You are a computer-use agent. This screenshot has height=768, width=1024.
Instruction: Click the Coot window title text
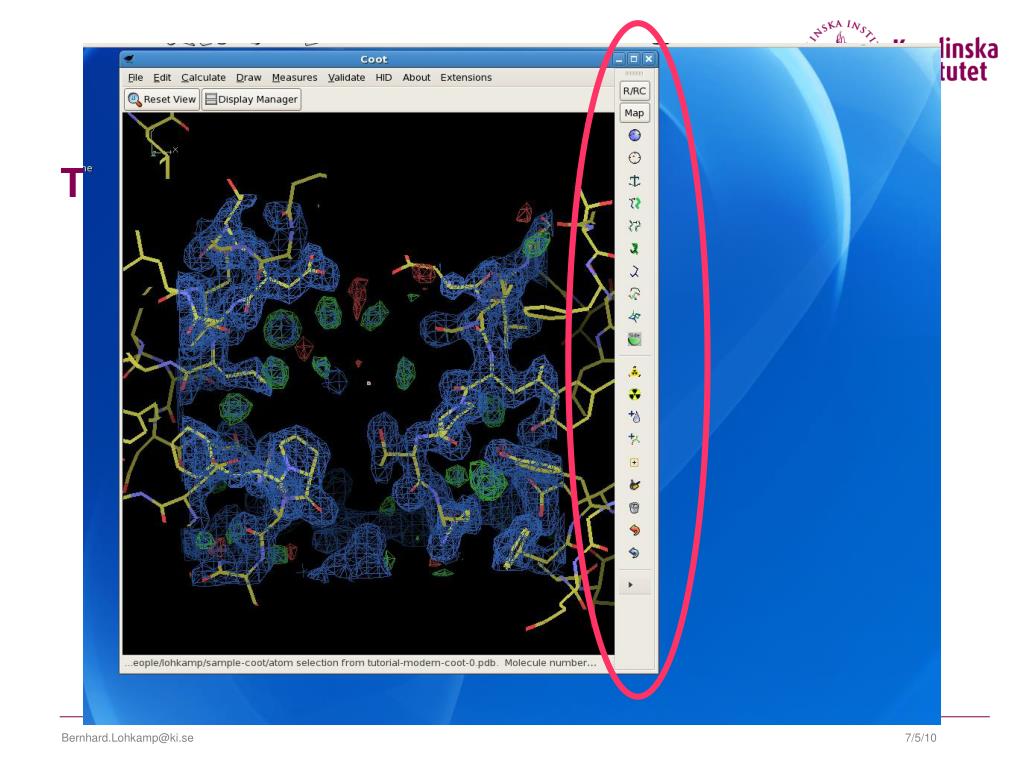coord(374,59)
